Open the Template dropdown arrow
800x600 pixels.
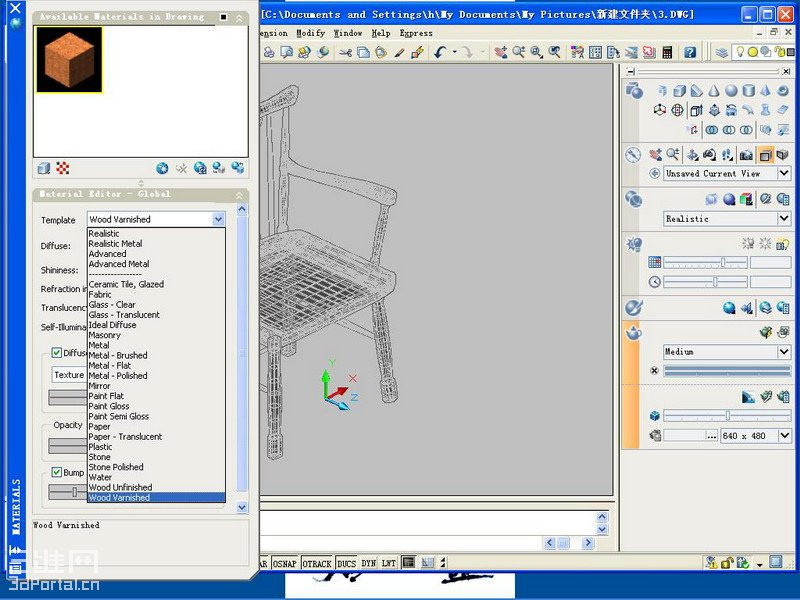pyautogui.click(x=218, y=219)
